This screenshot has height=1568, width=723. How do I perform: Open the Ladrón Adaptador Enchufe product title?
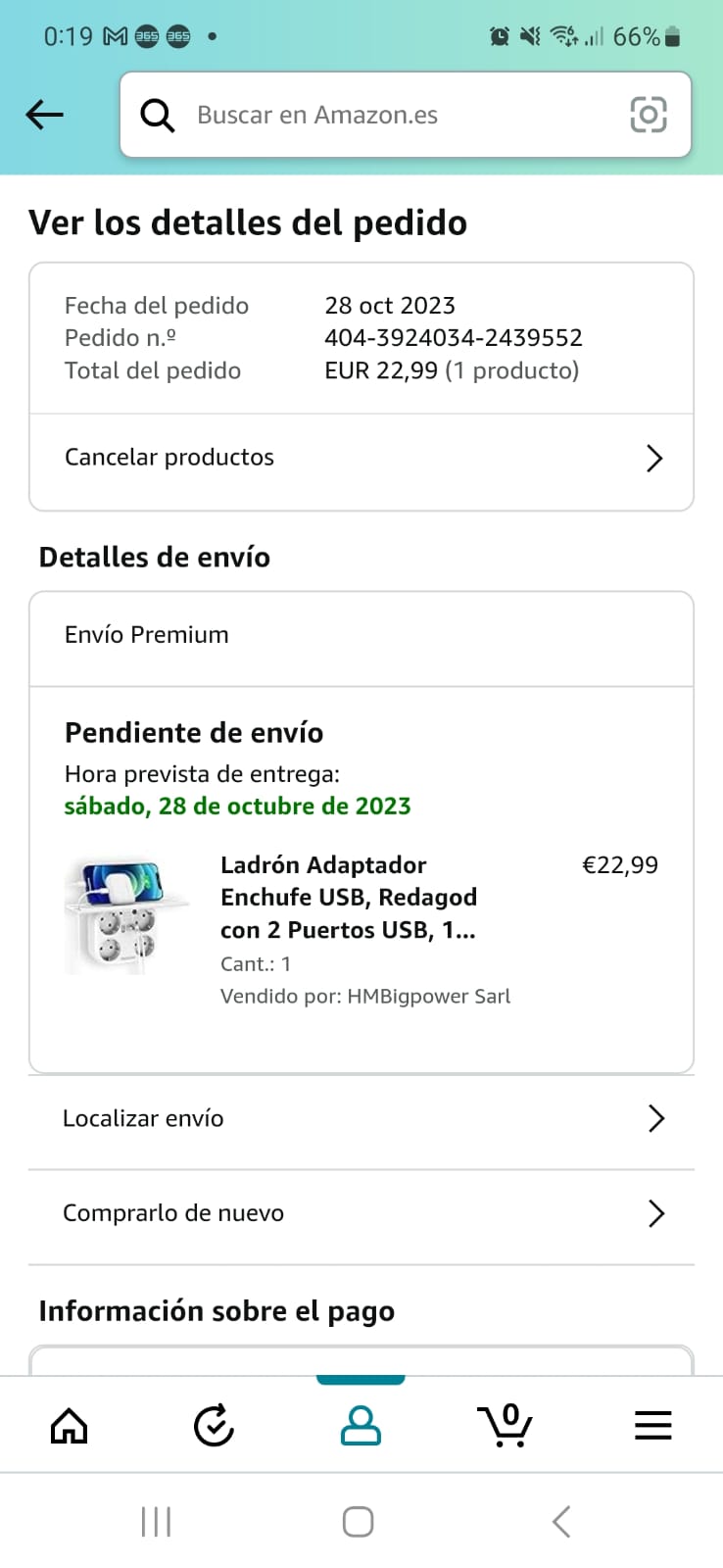349,897
